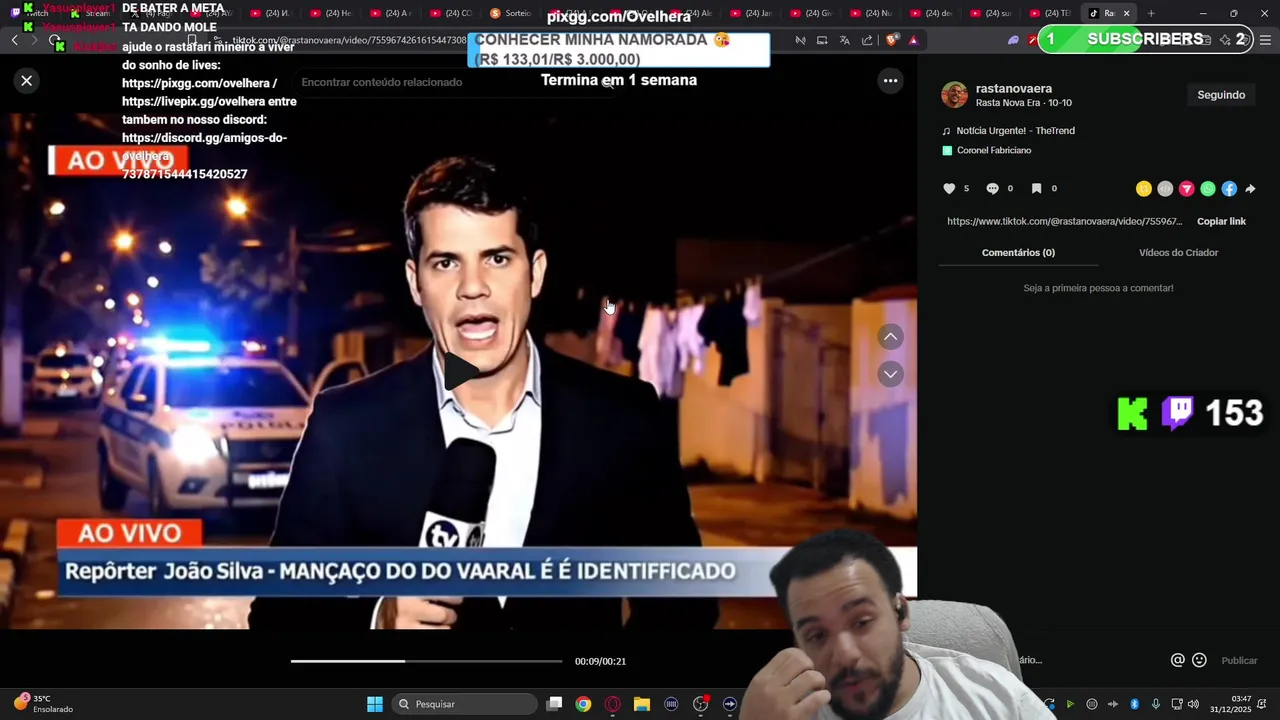This screenshot has height=720, width=1280.
Task: Go to previous video with up chevron
Action: (x=890, y=337)
